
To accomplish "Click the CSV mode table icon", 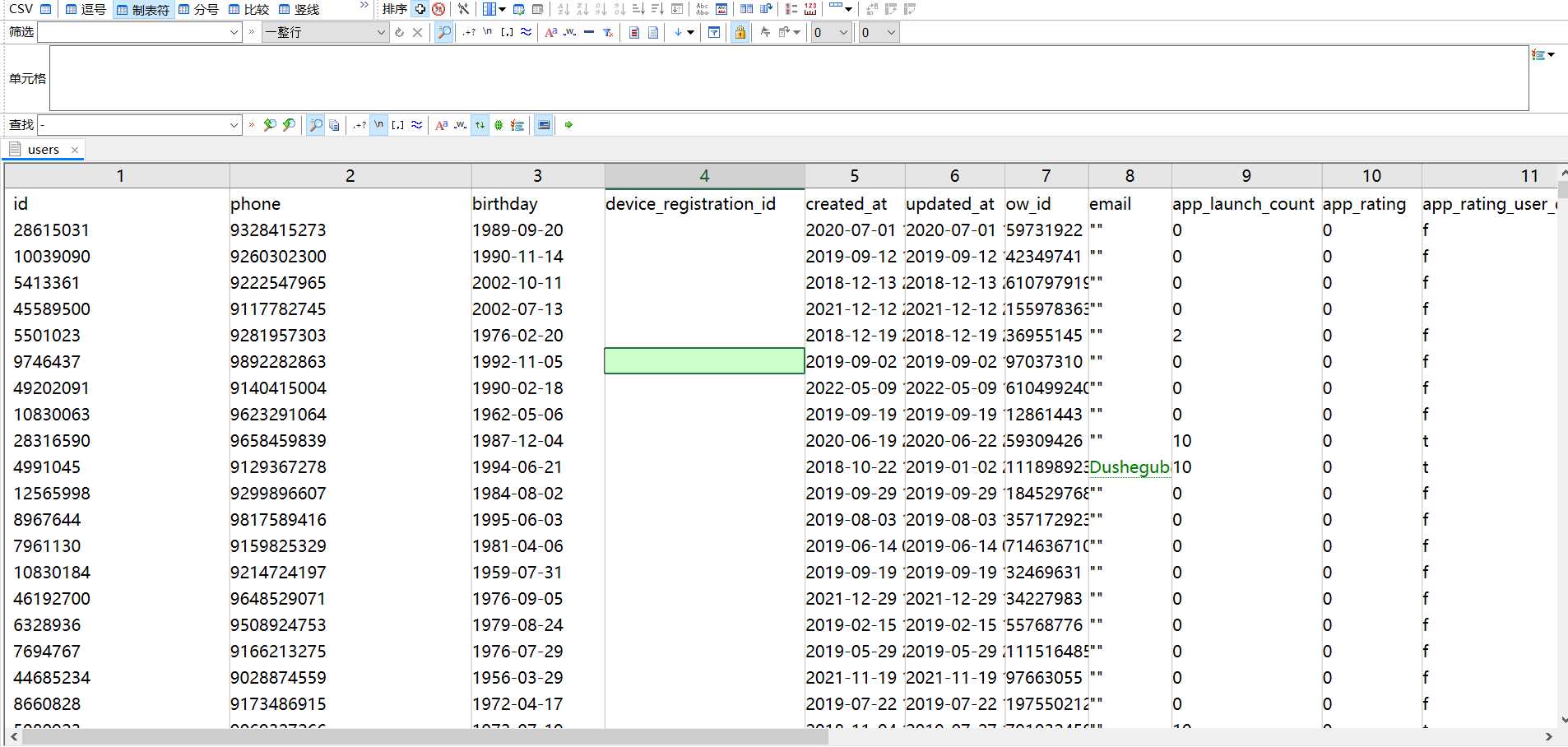I will tap(46, 9).
